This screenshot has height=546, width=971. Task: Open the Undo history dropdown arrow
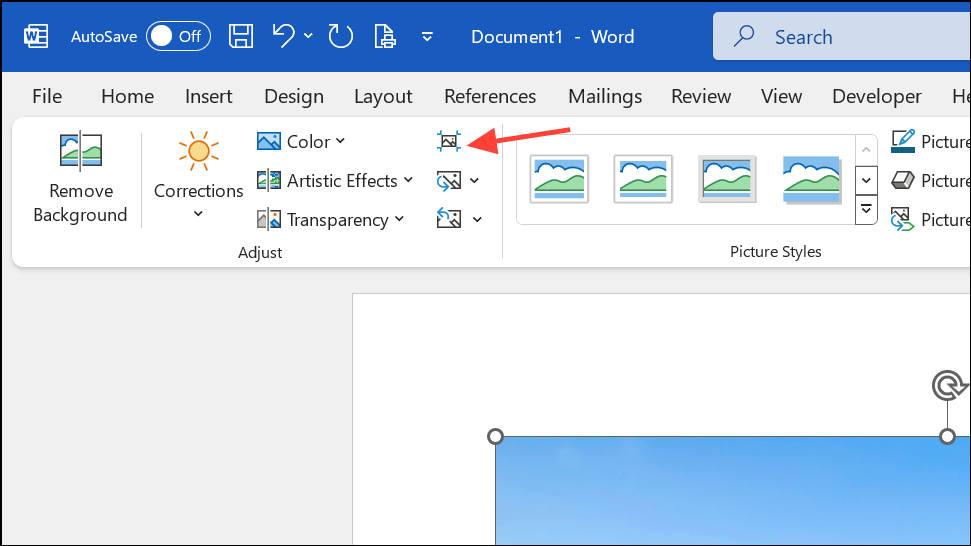coord(308,37)
